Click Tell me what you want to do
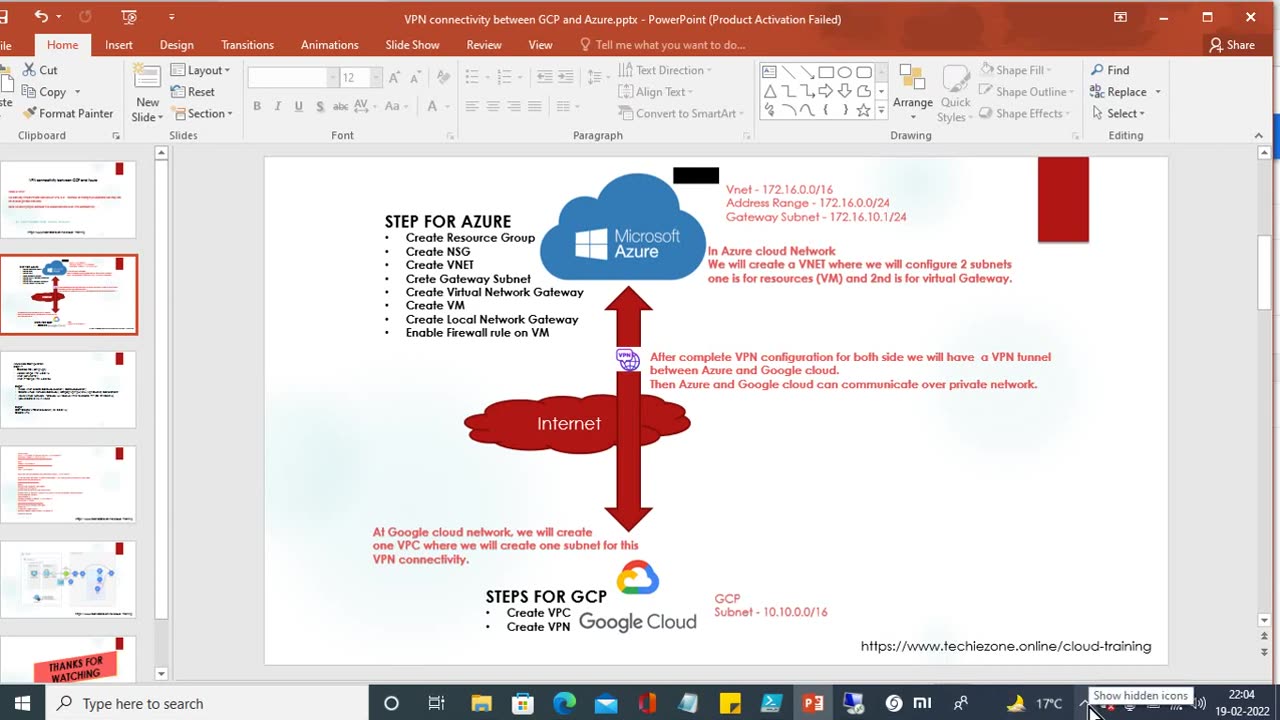The width and height of the screenshot is (1280, 720). pos(662,45)
